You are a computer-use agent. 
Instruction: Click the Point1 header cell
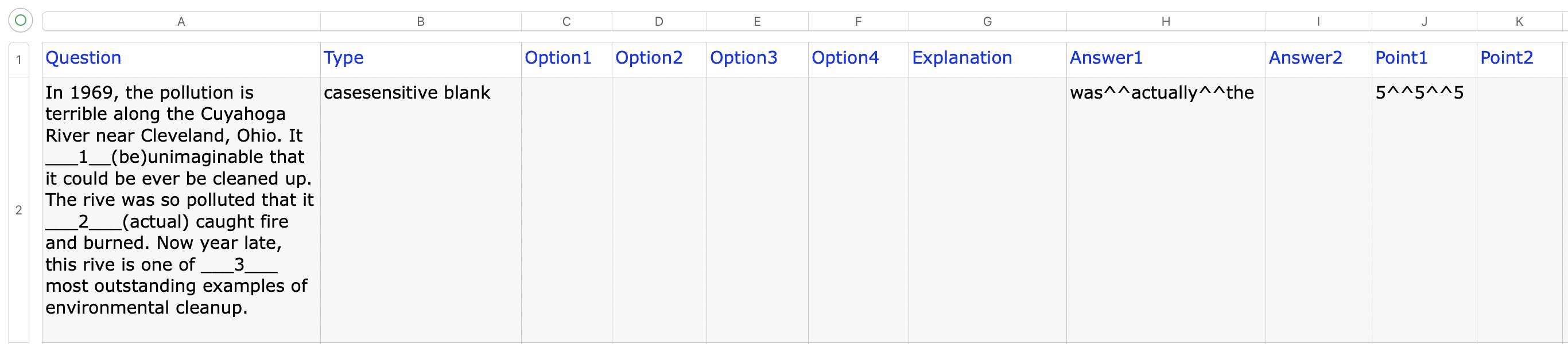(x=1424, y=58)
